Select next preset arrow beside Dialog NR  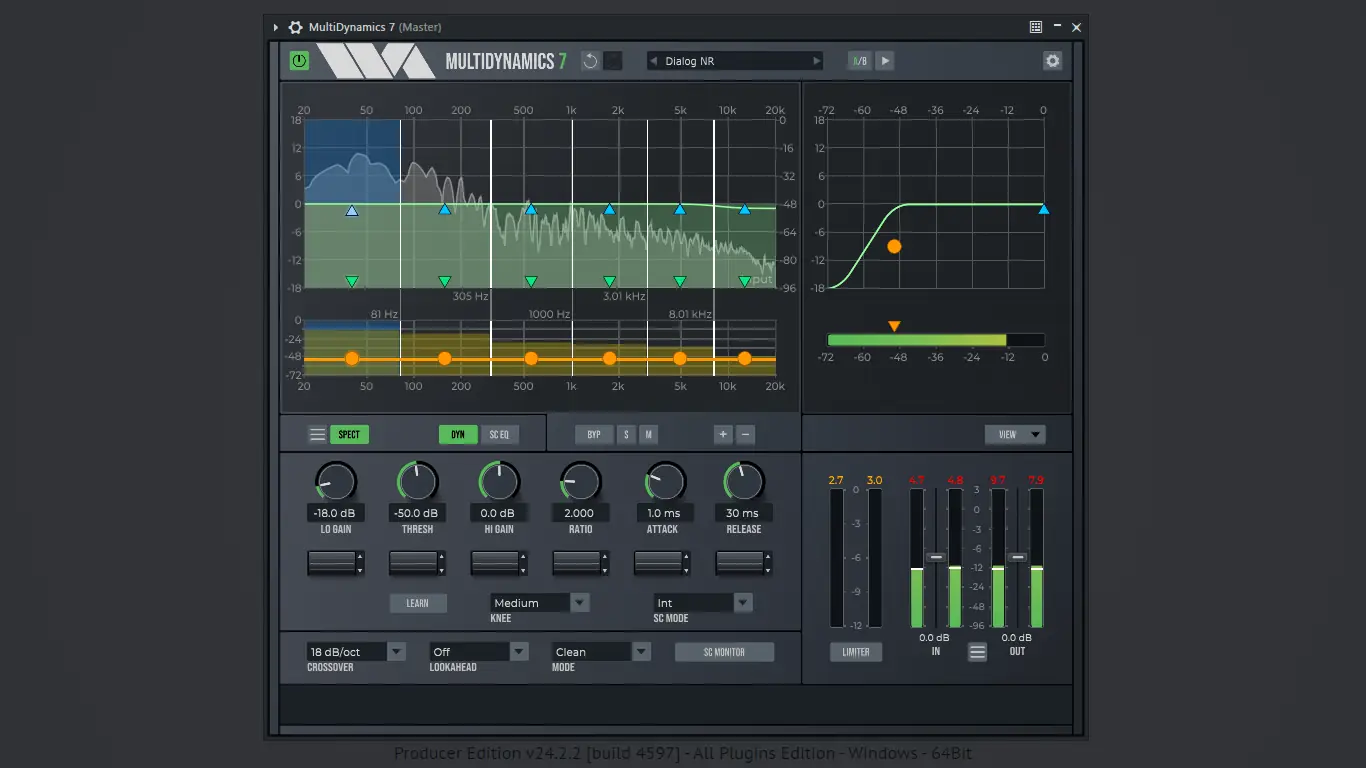816,61
